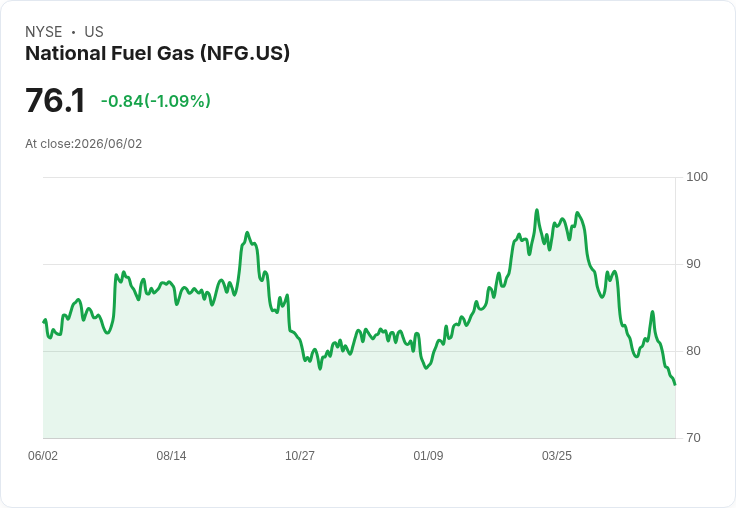The image size is (736, 508).
Task: Click the highest peak of the price line
Action: (537, 210)
